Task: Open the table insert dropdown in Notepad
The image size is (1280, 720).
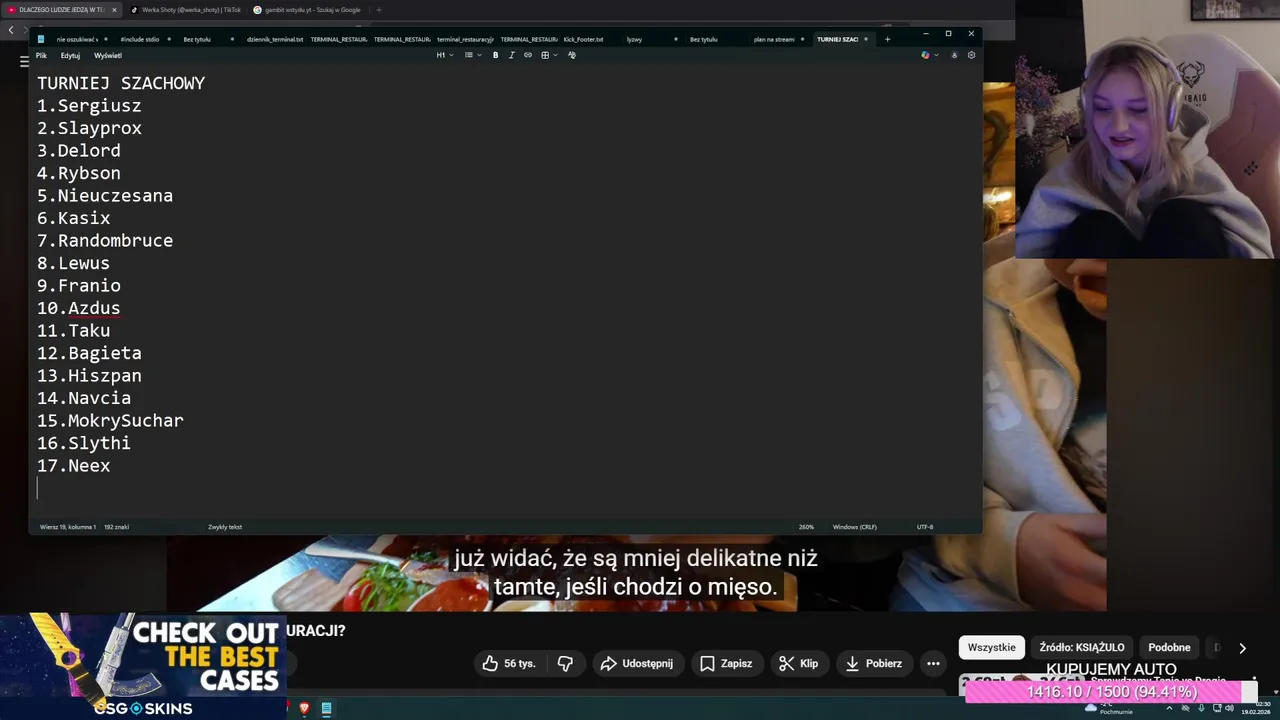Action: pyautogui.click(x=548, y=55)
